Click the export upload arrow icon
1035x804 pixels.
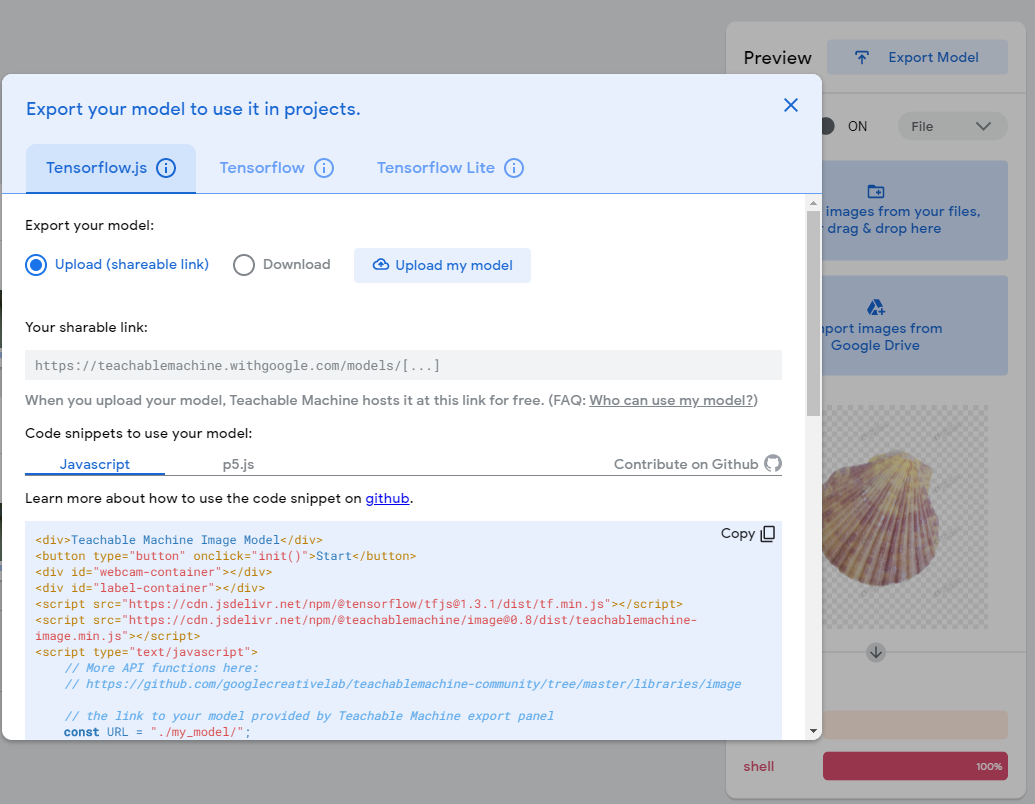(x=862, y=57)
